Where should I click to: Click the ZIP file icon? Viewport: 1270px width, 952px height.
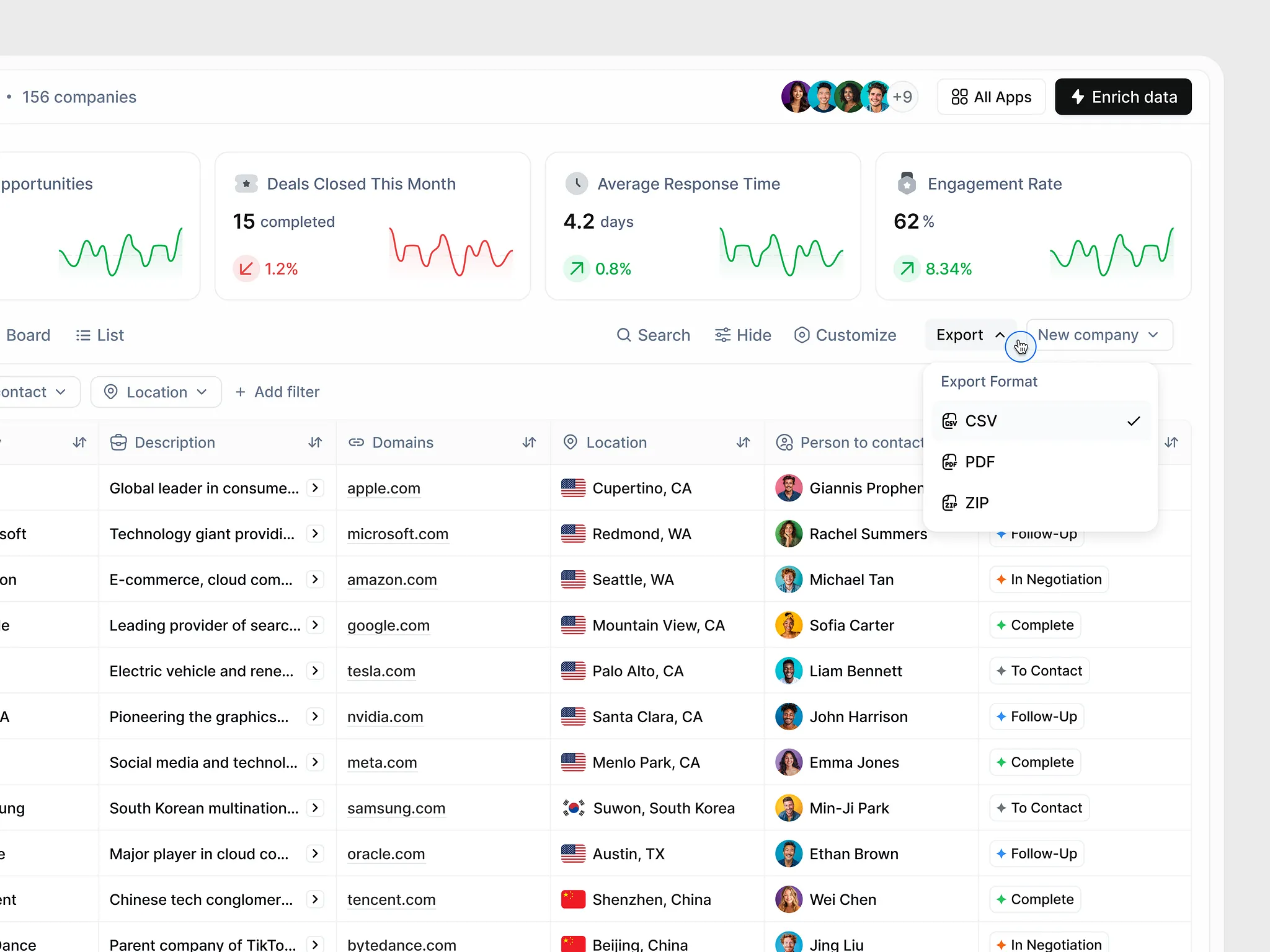(x=949, y=503)
